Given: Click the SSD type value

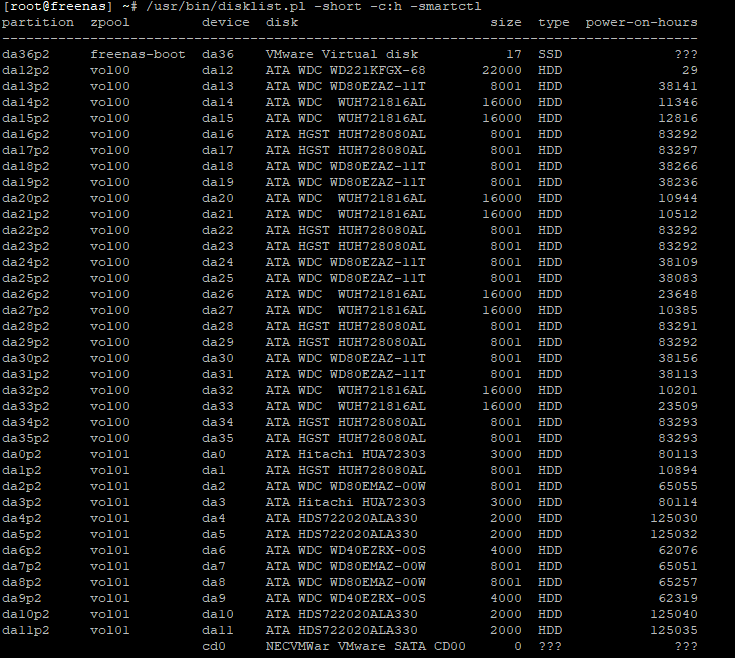Looking at the screenshot, I should (550, 54).
